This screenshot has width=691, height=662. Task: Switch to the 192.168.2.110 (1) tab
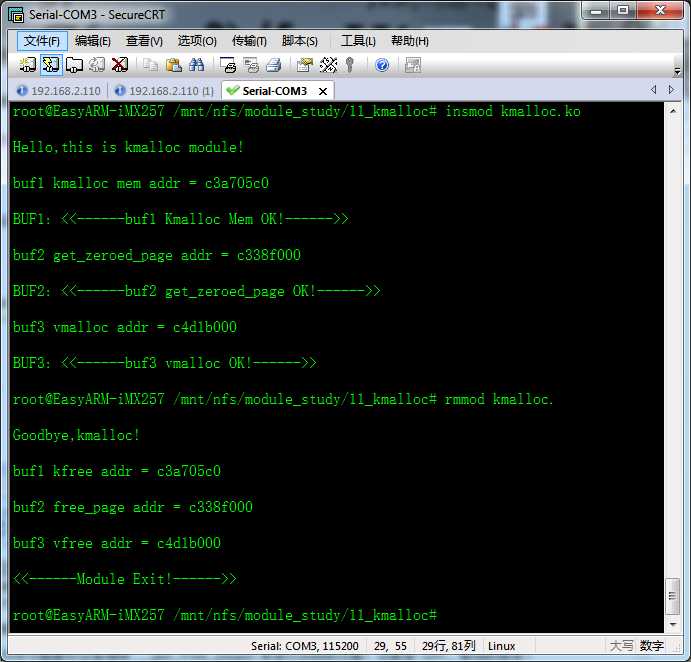(164, 91)
